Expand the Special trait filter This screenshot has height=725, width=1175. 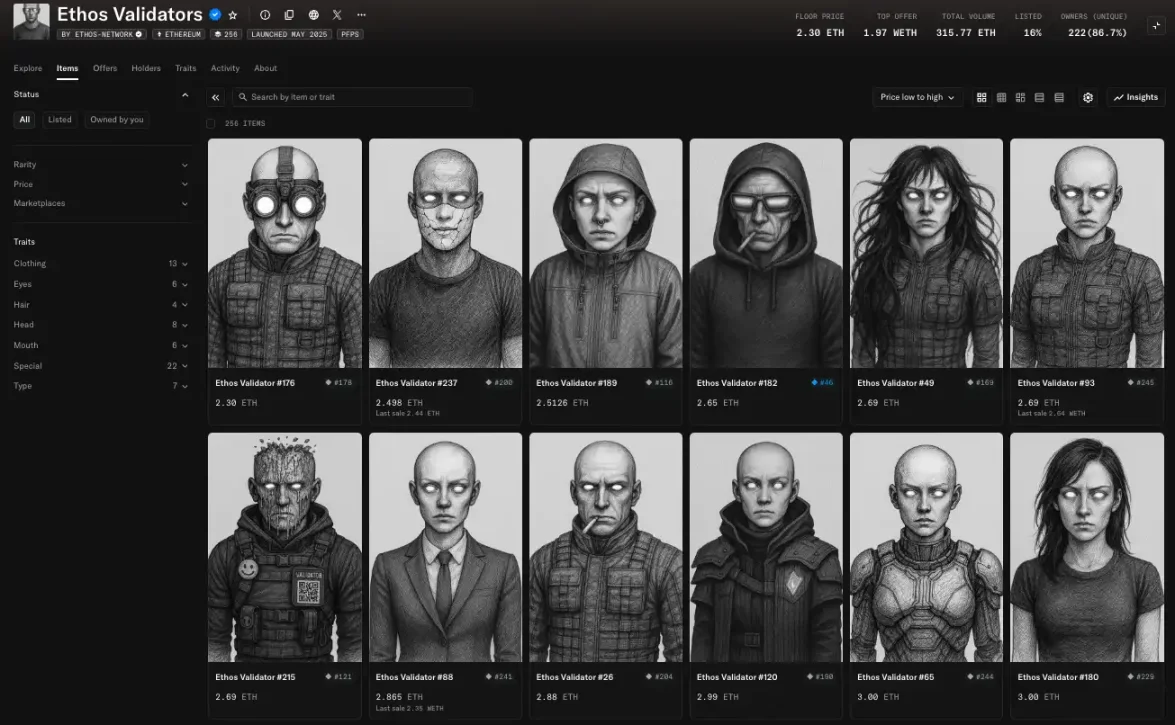click(100, 366)
